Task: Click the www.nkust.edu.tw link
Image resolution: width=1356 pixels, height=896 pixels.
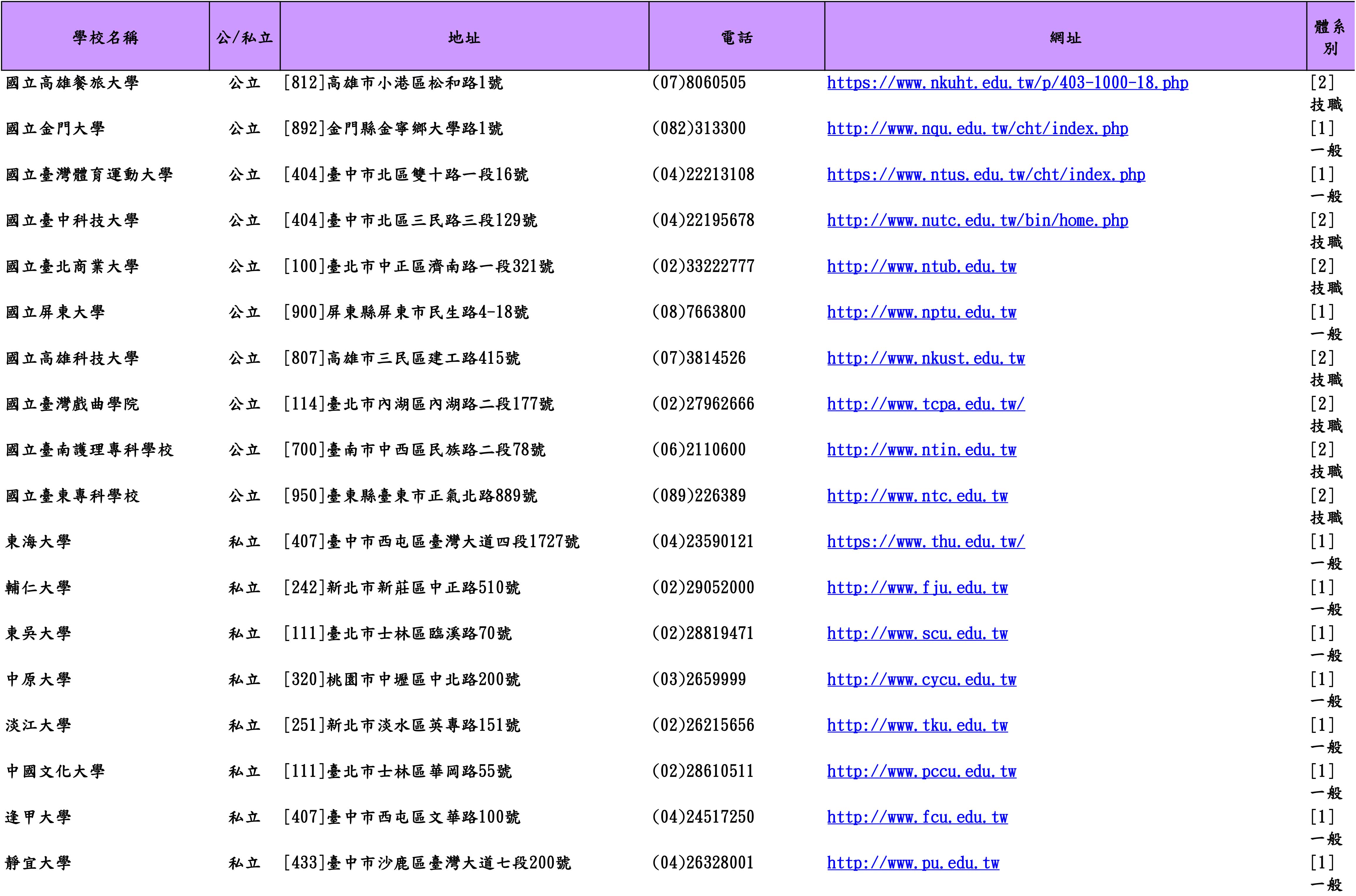Action: click(925, 359)
